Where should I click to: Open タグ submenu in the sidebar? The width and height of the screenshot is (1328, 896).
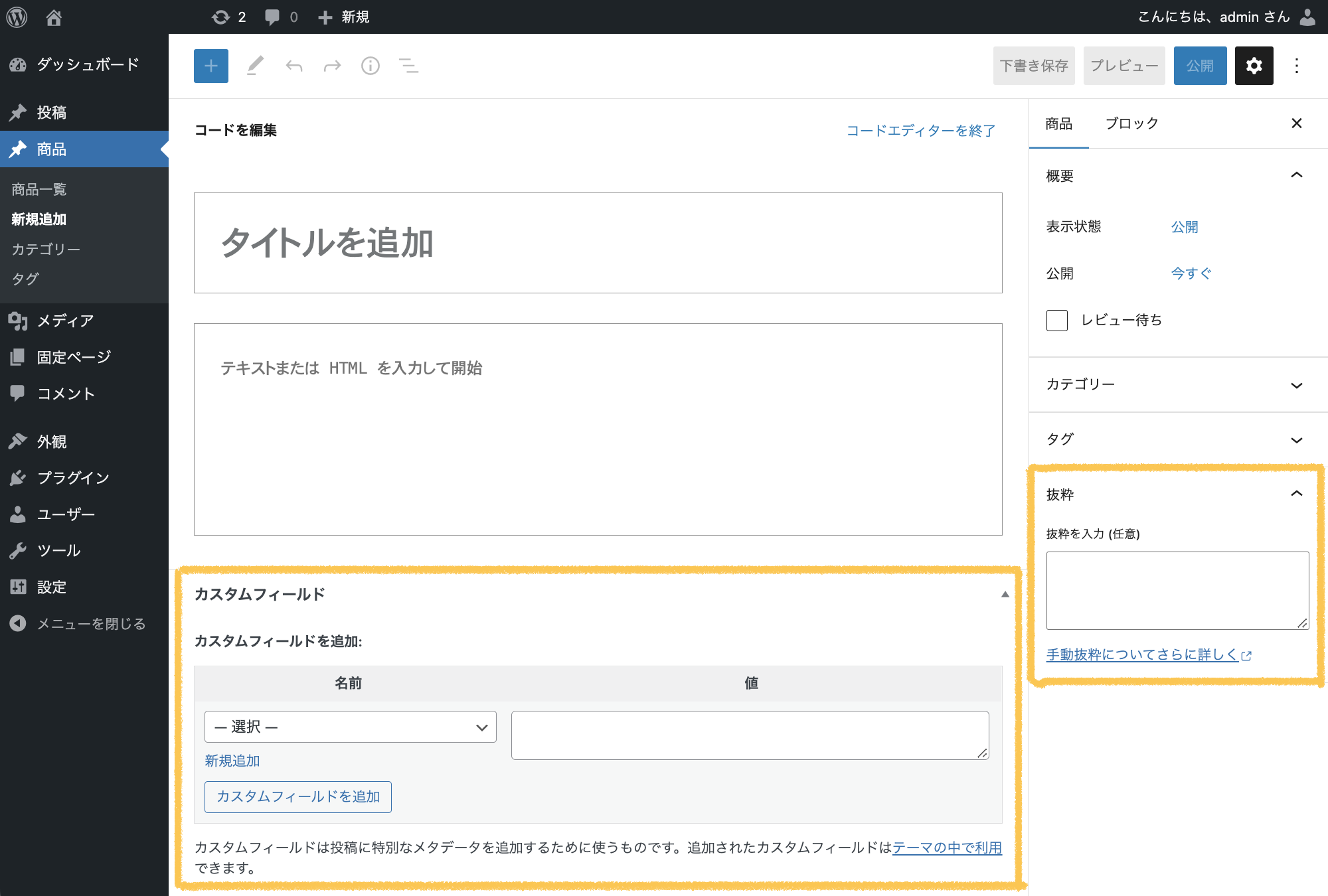pos(25,279)
